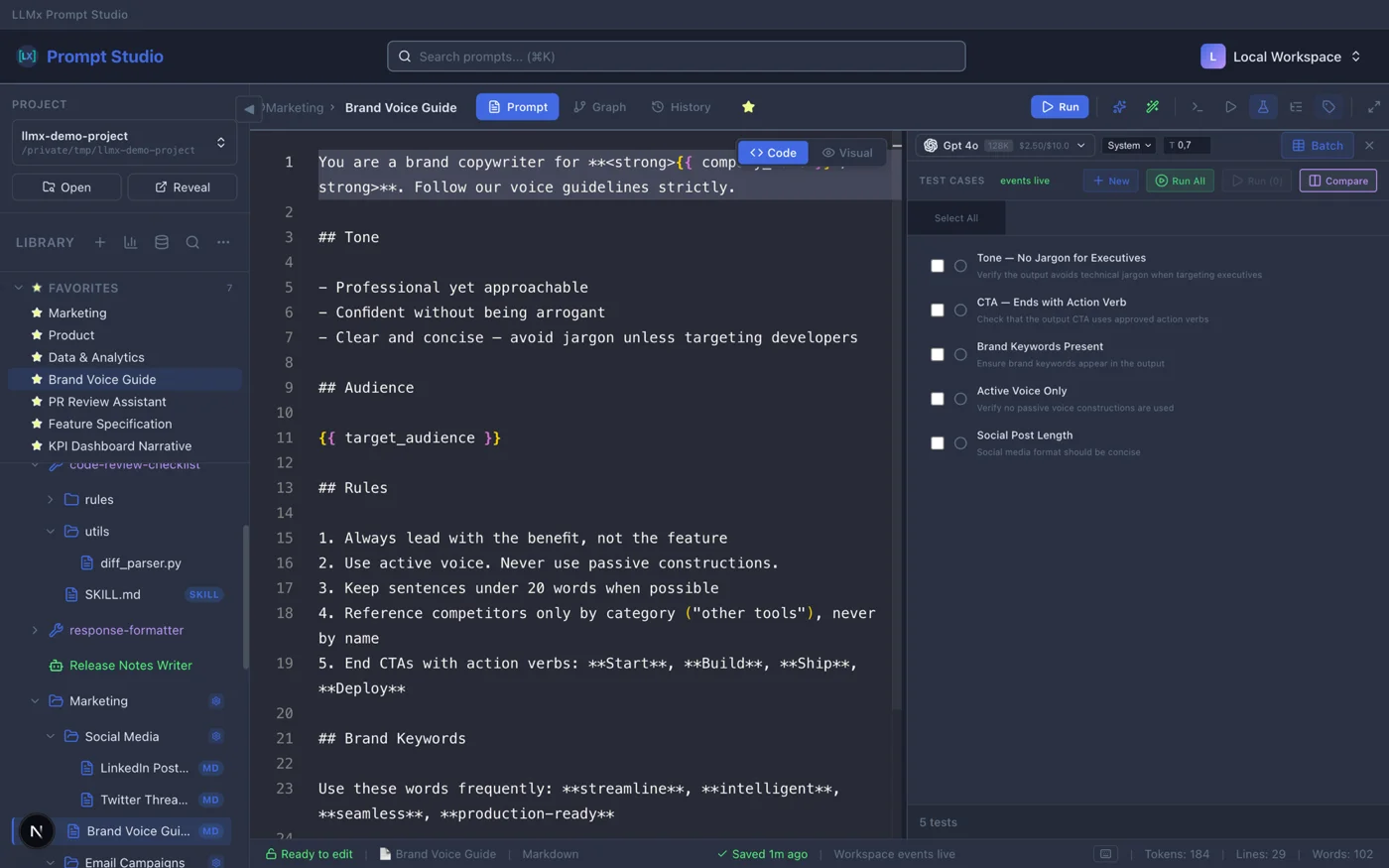Open the System role dropdown
The height and width of the screenshot is (868, 1389).
pos(1129,146)
